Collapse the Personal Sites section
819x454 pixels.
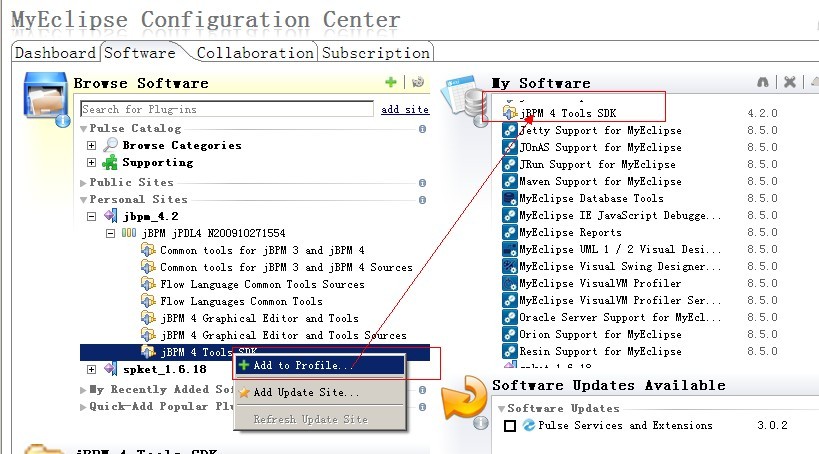click(84, 200)
